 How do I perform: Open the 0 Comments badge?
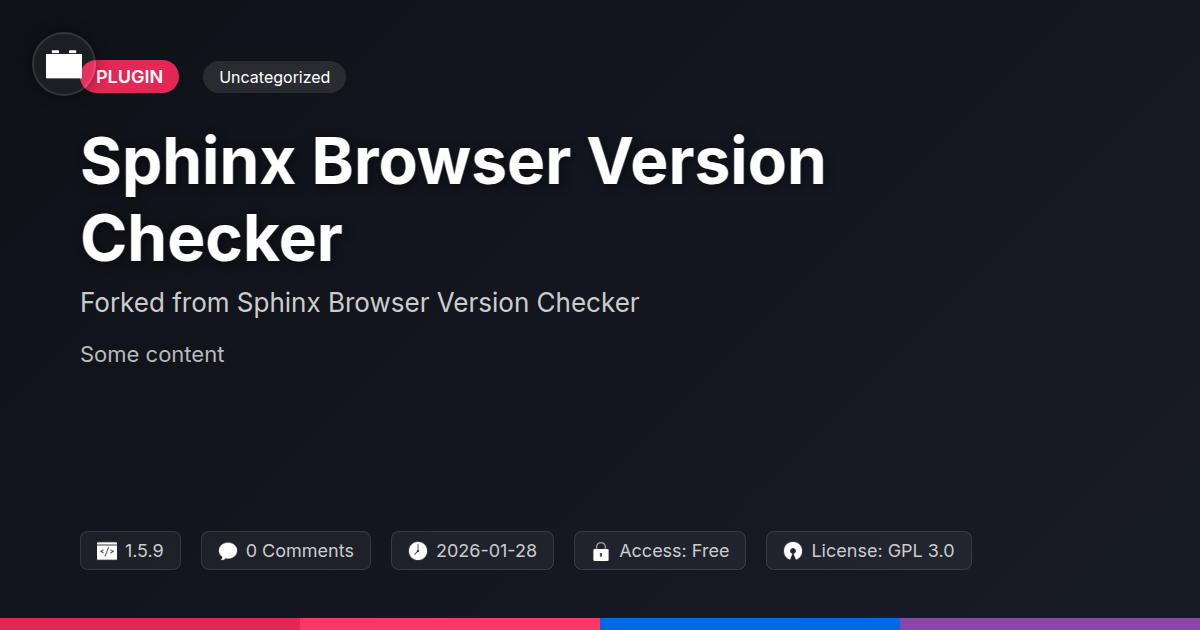286,551
